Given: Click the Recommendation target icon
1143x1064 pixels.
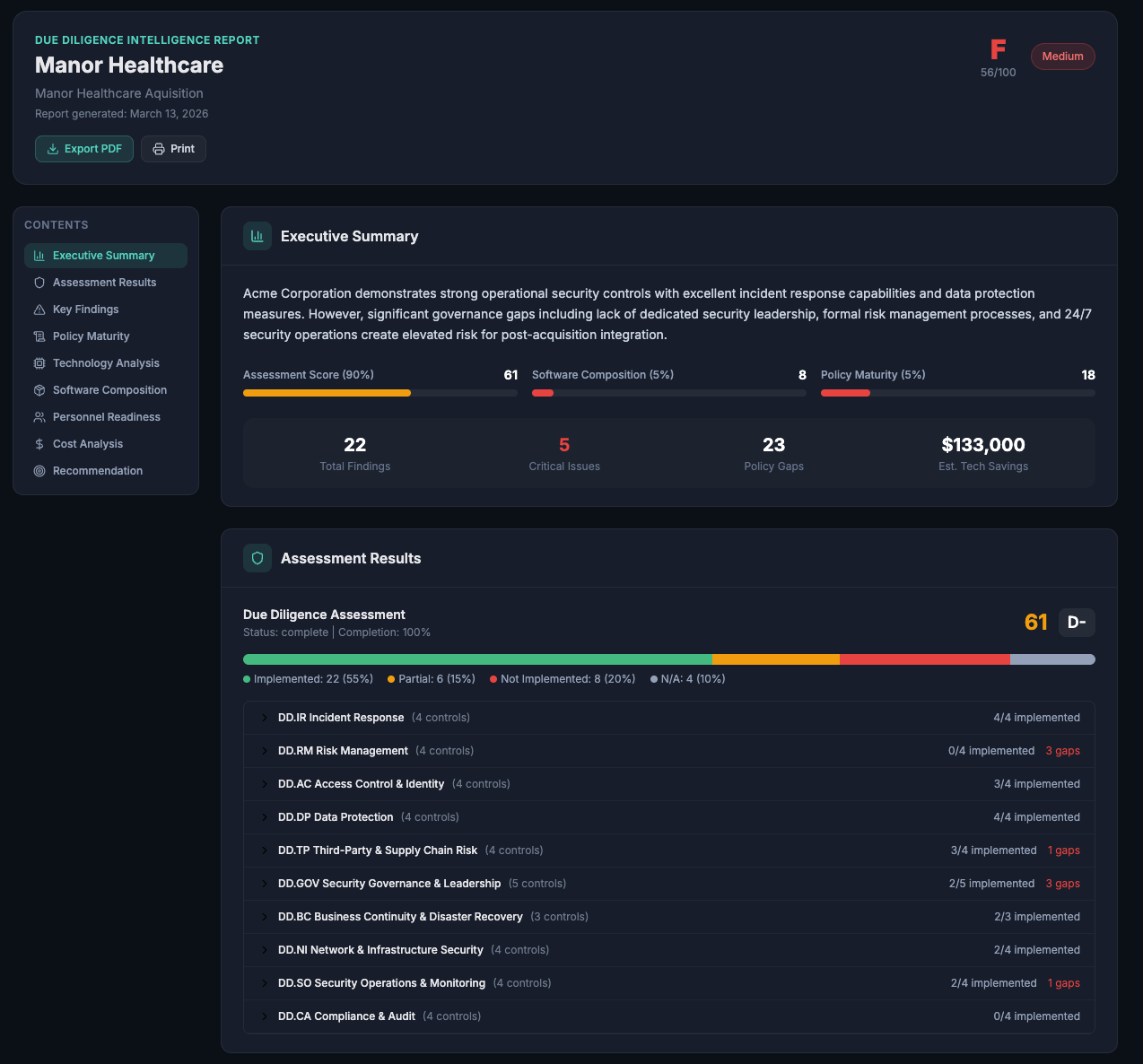Looking at the screenshot, I should (x=39, y=470).
